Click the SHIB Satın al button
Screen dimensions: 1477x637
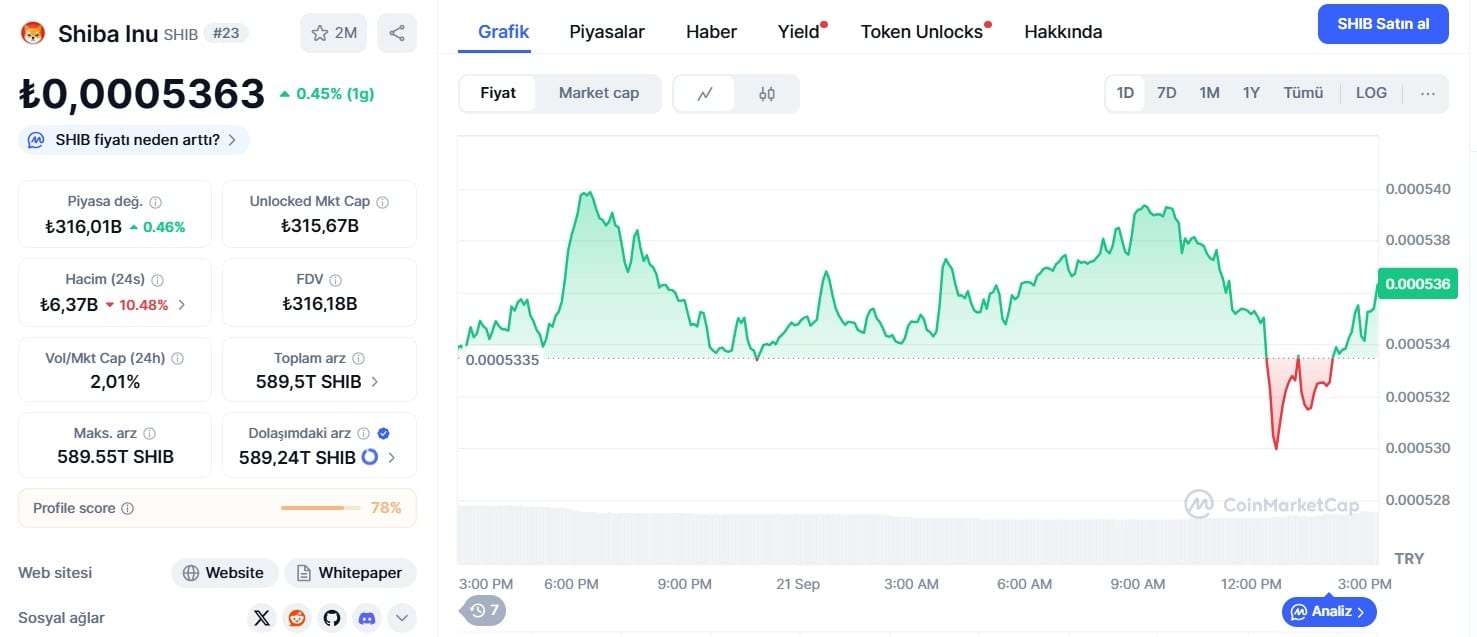tap(1383, 24)
